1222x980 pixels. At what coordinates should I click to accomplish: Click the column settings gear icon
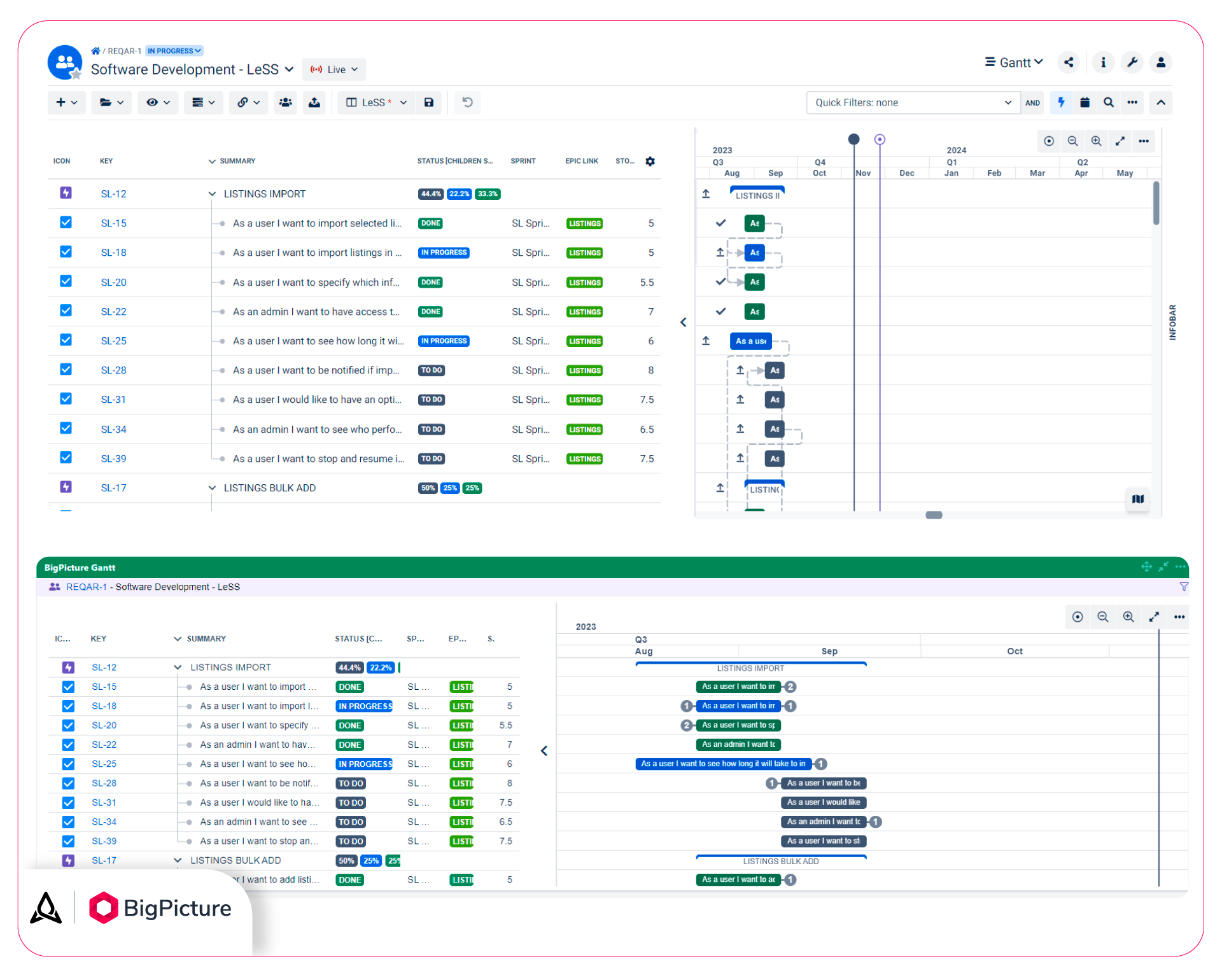click(x=650, y=162)
